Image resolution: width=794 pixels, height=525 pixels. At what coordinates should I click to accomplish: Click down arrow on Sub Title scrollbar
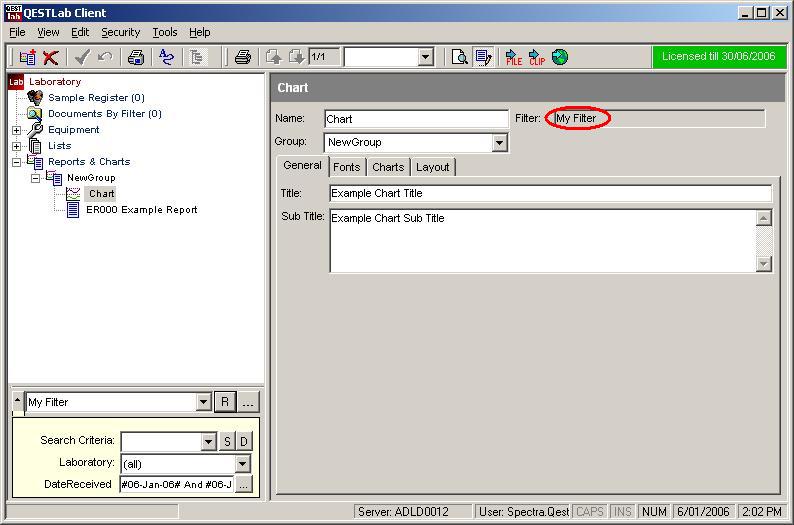[764, 264]
